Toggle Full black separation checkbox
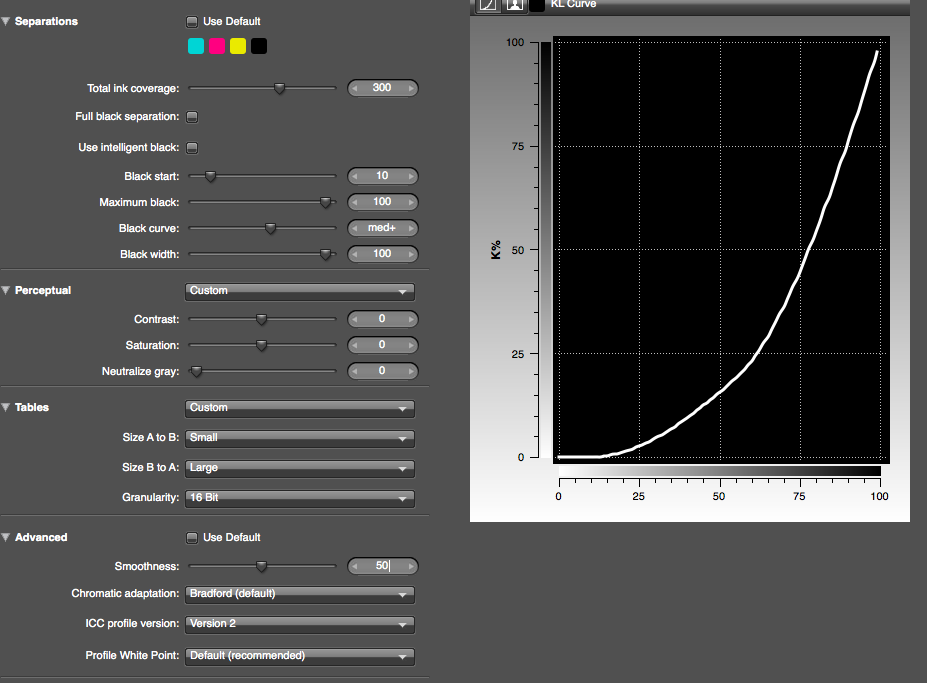 click(x=192, y=117)
